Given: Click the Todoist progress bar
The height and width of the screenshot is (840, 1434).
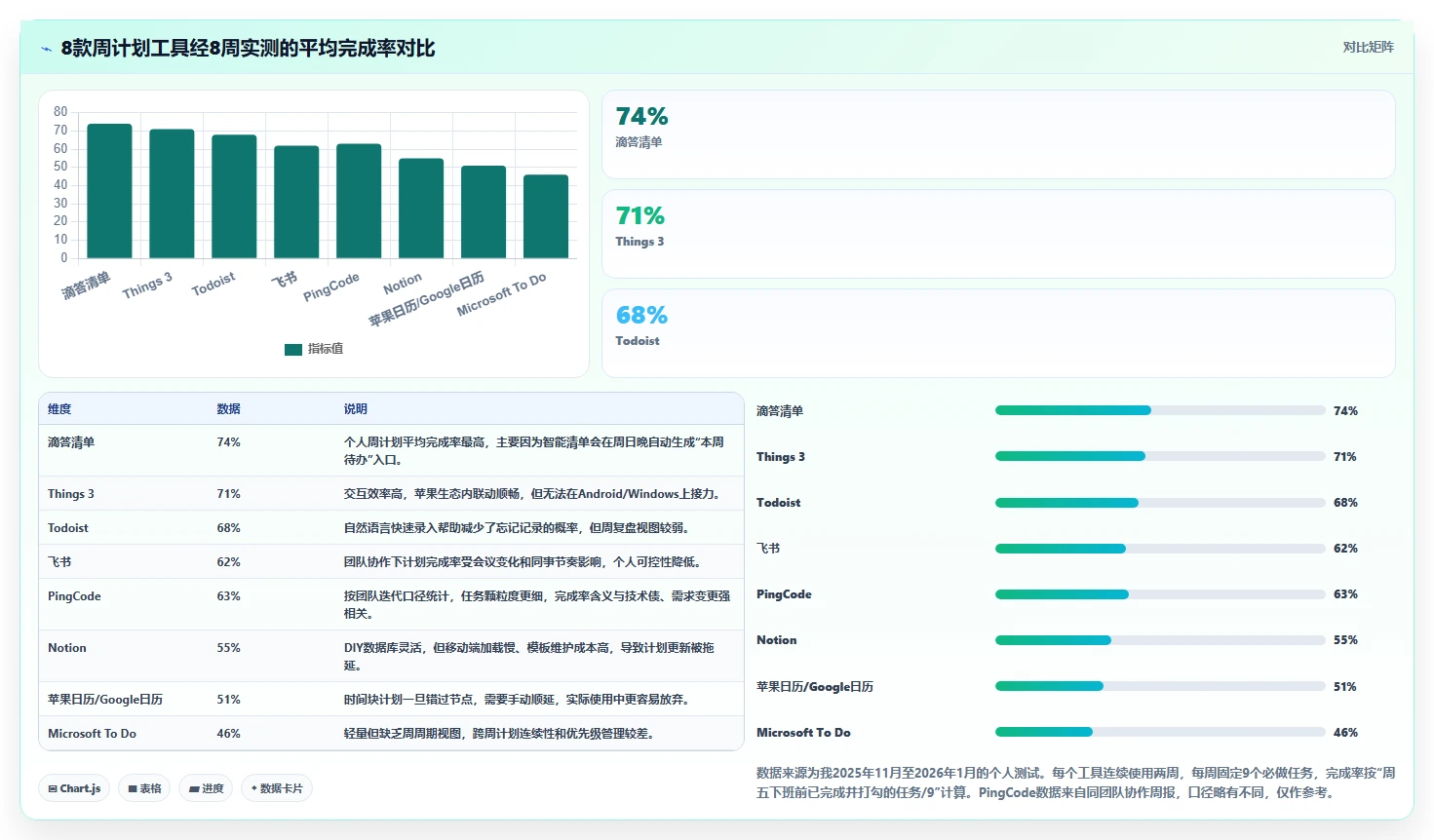Looking at the screenshot, I should pyautogui.click(x=1160, y=503).
